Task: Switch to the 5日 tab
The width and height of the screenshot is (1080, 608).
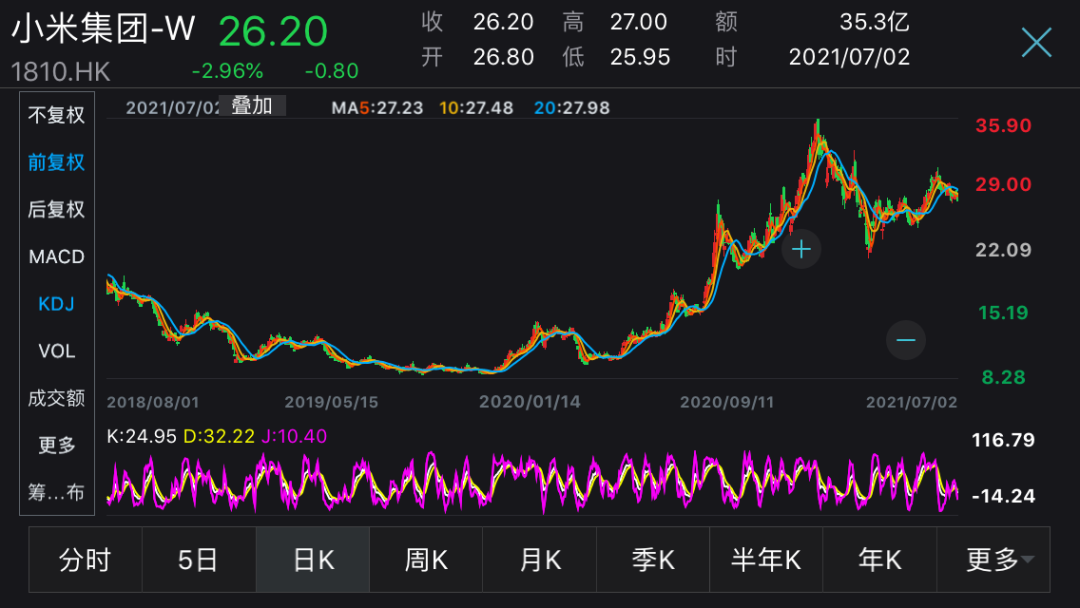Action: [199, 560]
